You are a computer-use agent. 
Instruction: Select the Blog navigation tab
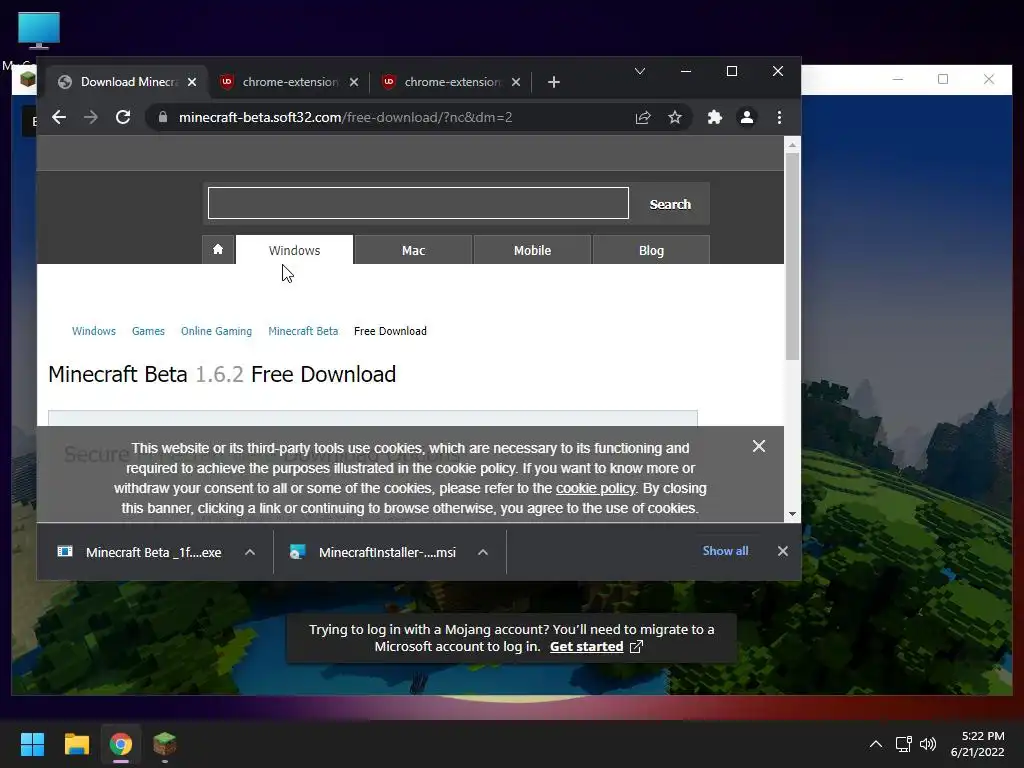(651, 250)
